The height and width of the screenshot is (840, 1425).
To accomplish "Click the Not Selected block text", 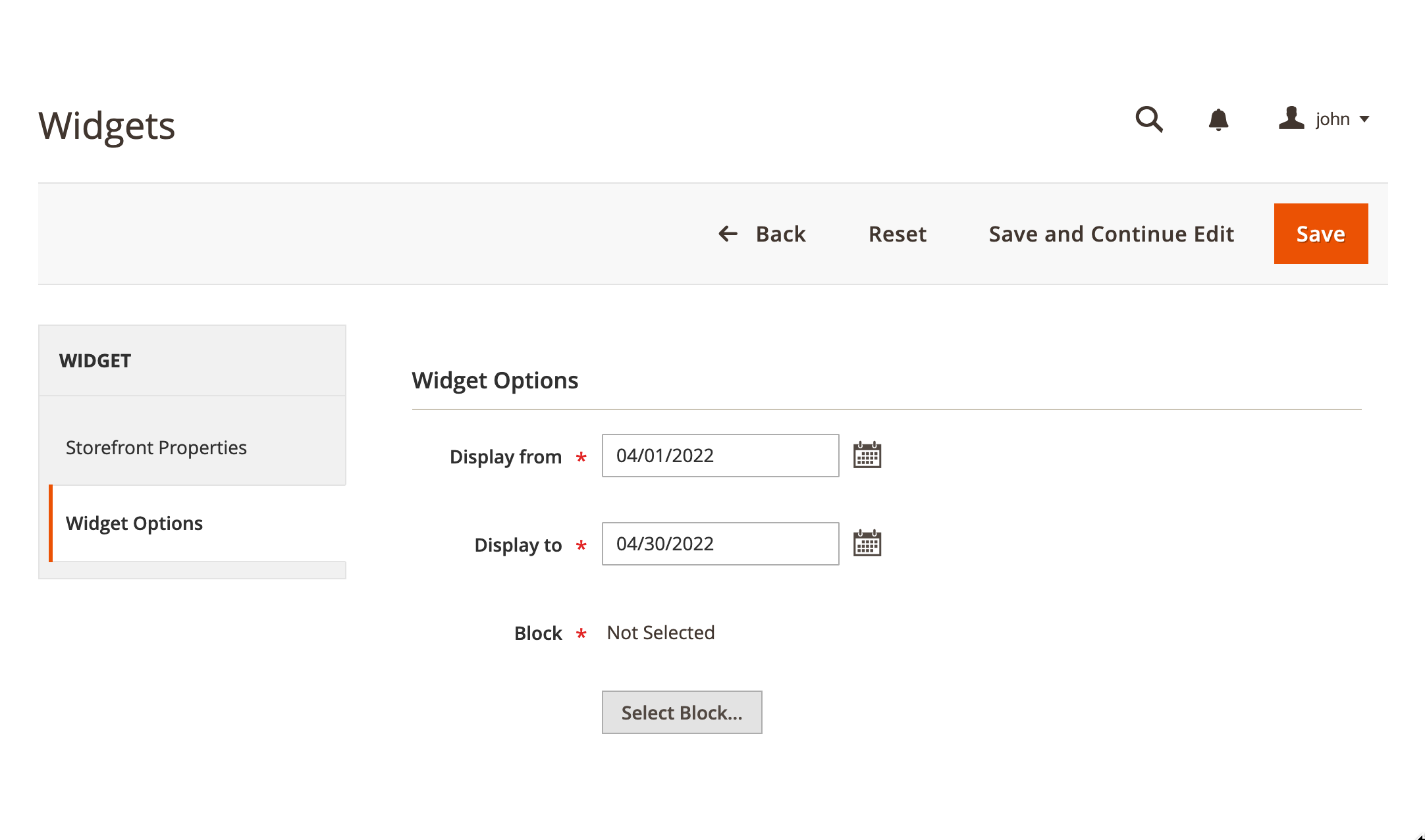I will click(x=660, y=633).
